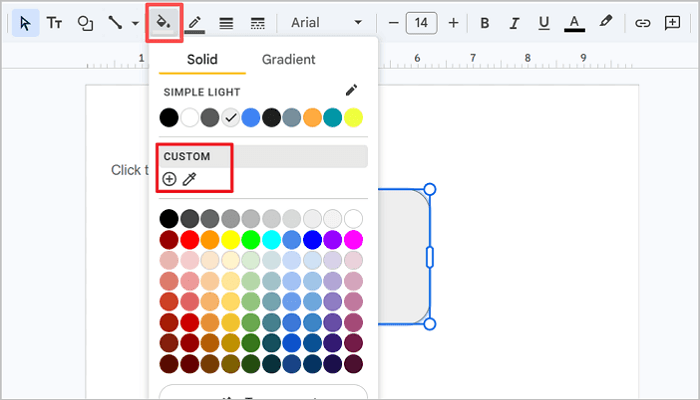Expand the Line tool dropdown arrow
This screenshot has width=700, height=400.
pyautogui.click(x=135, y=23)
